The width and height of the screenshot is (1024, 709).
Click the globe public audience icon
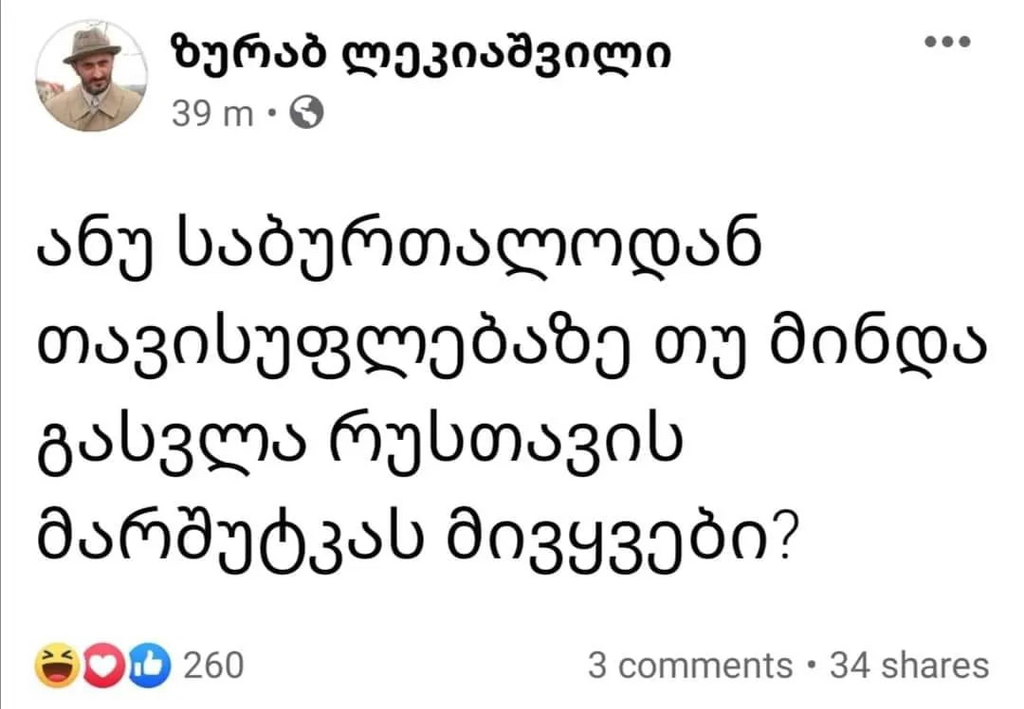pos(305,115)
